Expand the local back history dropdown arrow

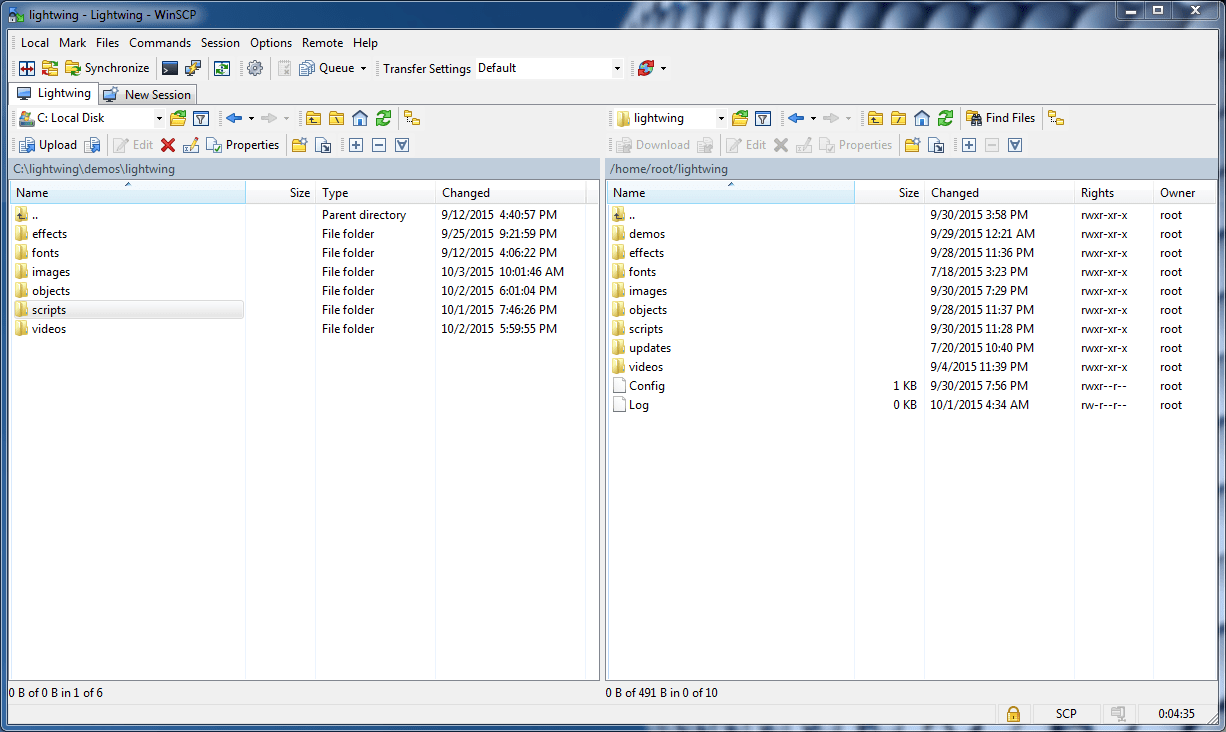251,118
